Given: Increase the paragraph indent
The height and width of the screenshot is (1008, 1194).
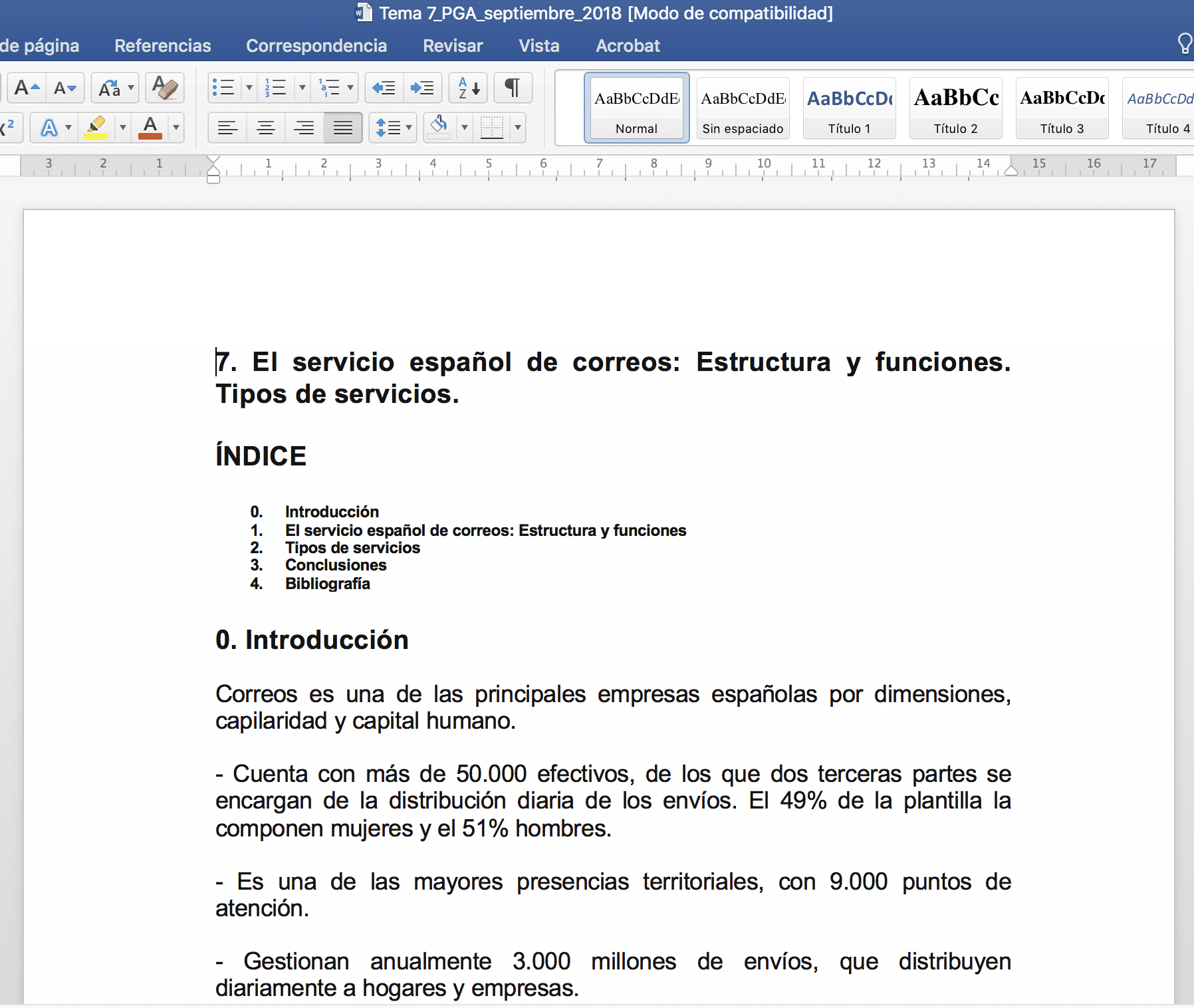Looking at the screenshot, I should click(422, 88).
